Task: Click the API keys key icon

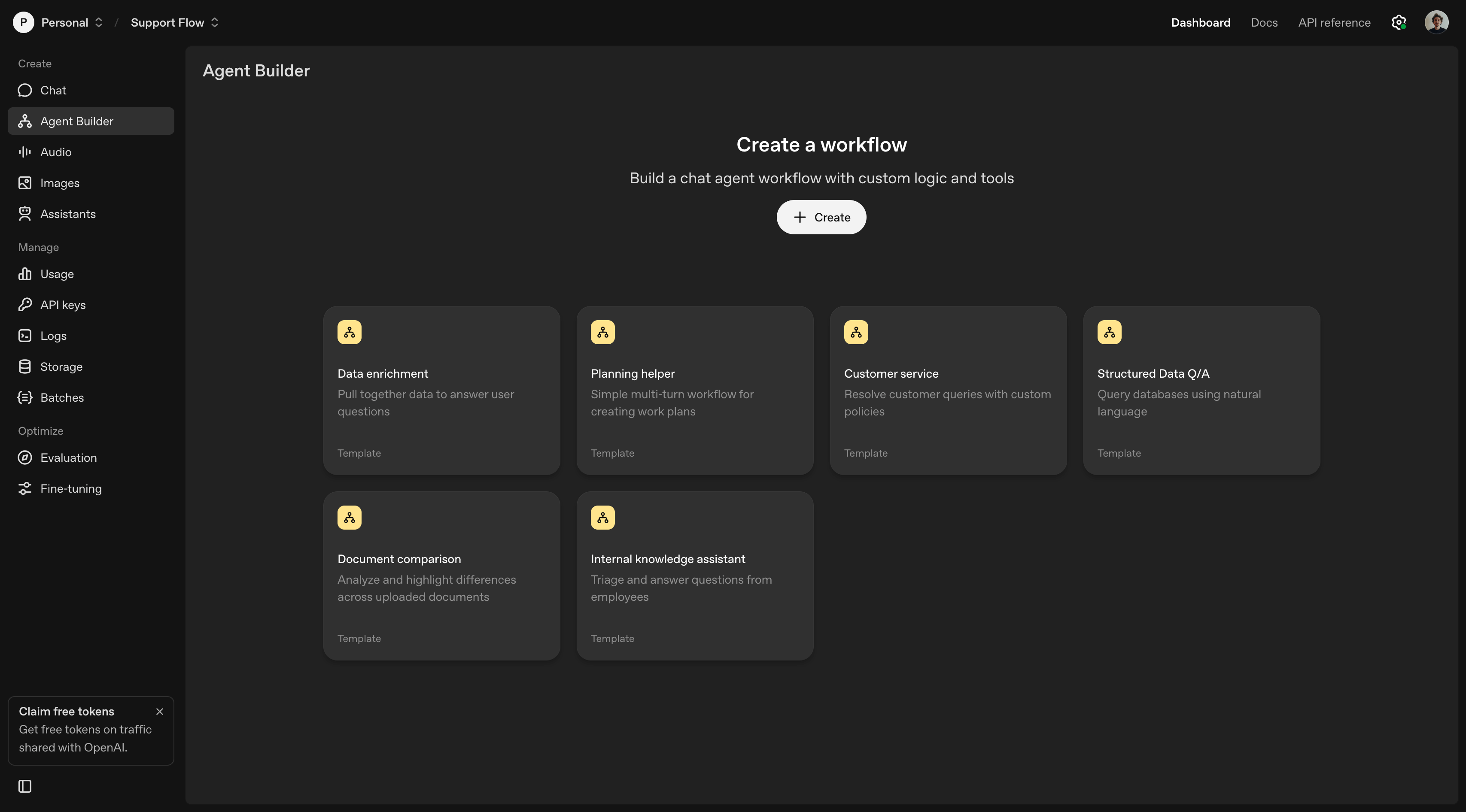Action: [x=24, y=305]
